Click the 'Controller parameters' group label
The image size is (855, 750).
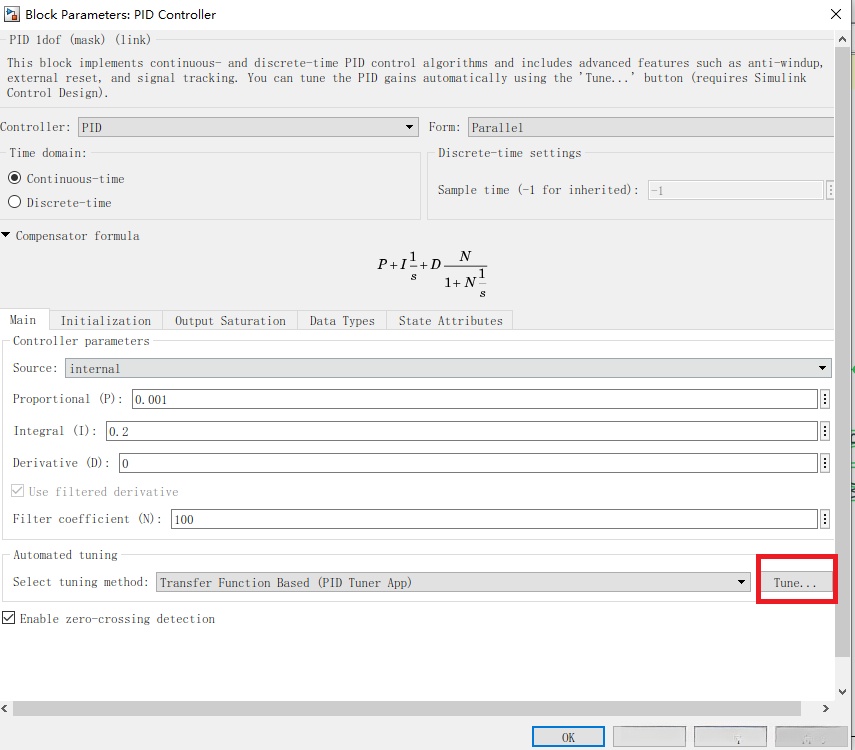pyautogui.click(x=81, y=341)
